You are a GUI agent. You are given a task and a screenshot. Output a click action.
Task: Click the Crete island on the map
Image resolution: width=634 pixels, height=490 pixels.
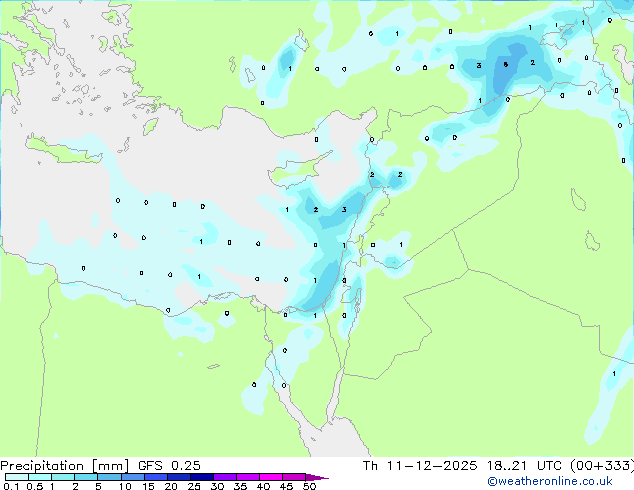(63, 150)
